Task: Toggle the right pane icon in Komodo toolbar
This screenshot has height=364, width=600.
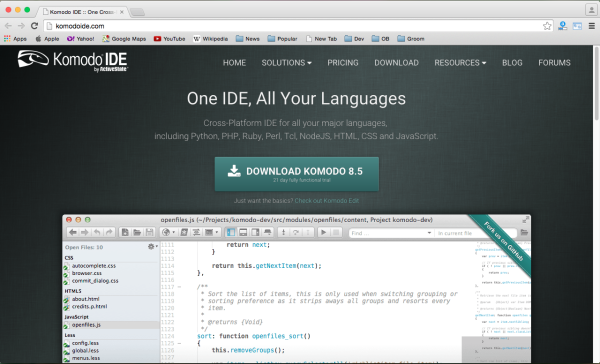Action: click(x=255, y=232)
